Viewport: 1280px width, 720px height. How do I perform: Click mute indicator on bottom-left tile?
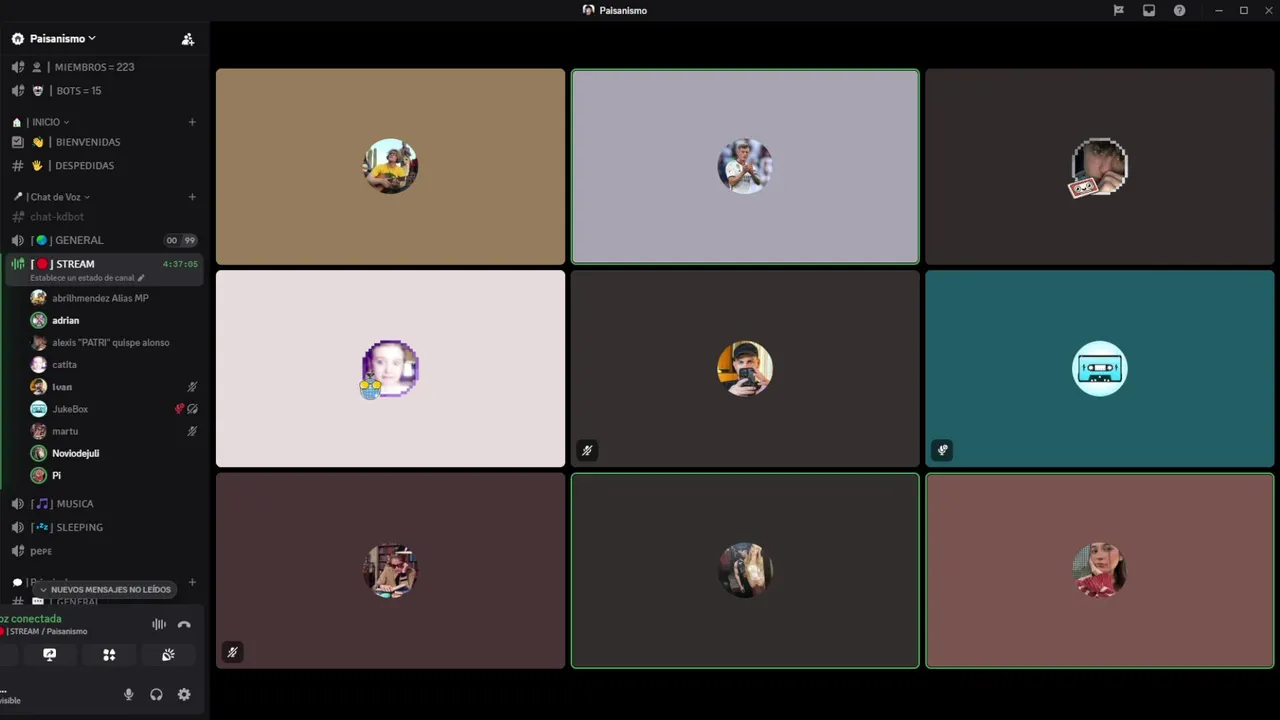click(x=232, y=652)
